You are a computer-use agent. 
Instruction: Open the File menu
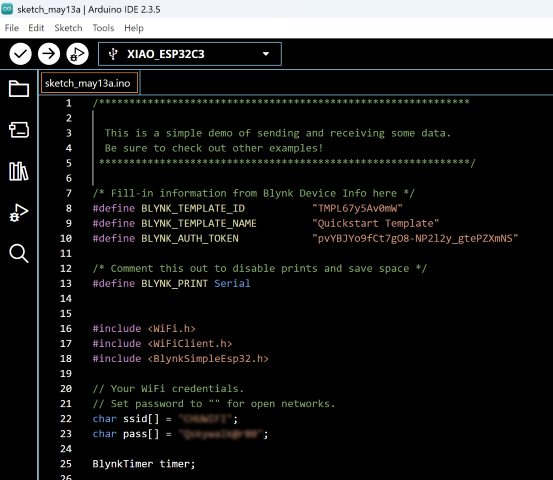pos(12,28)
